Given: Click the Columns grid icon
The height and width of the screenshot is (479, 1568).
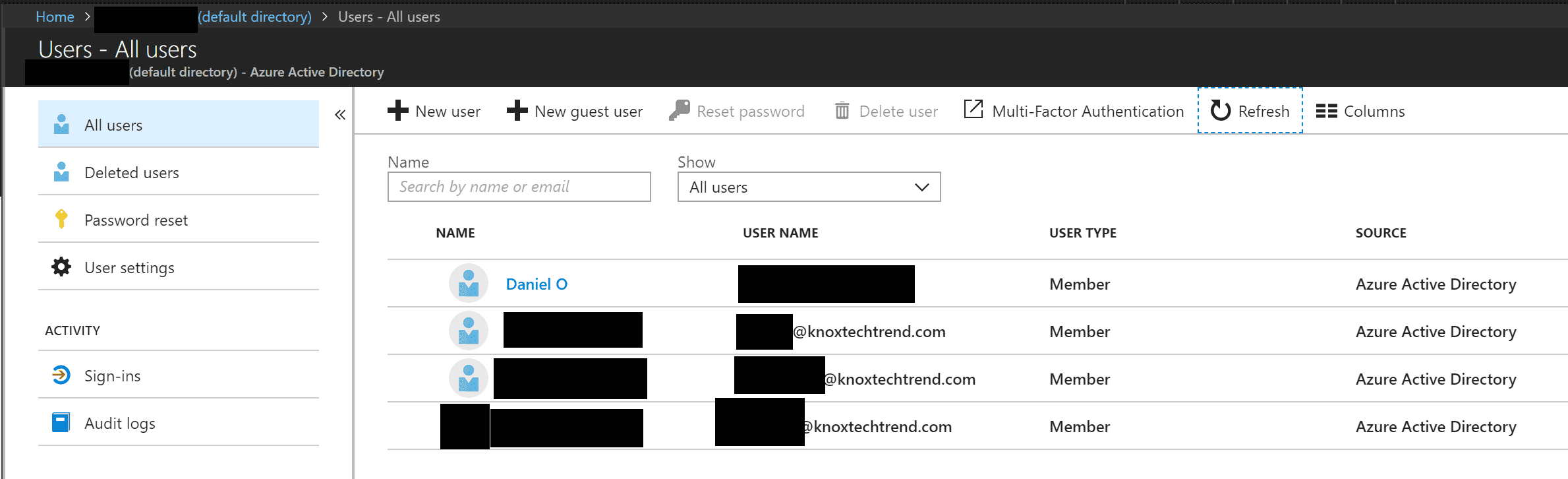Looking at the screenshot, I should (x=1326, y=111).
